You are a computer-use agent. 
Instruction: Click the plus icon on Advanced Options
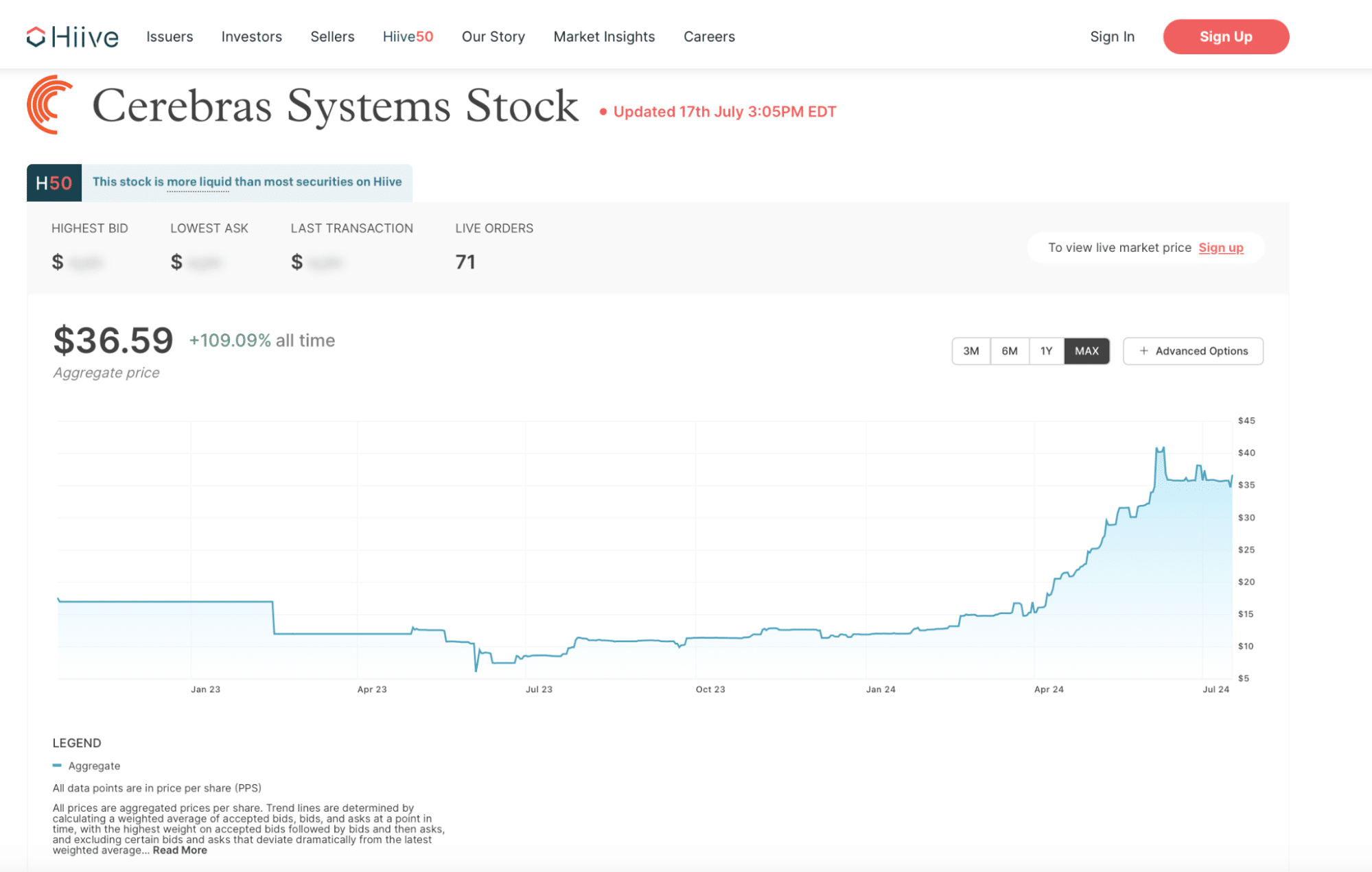(1143, 351)
